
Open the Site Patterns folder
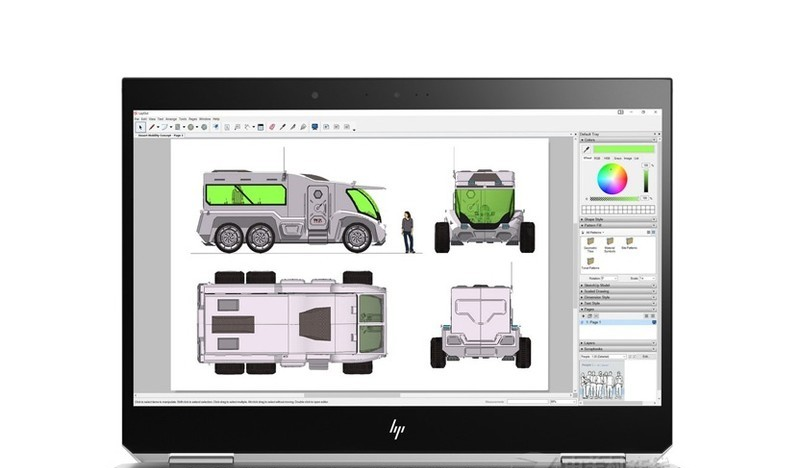[x=629, y=243]
